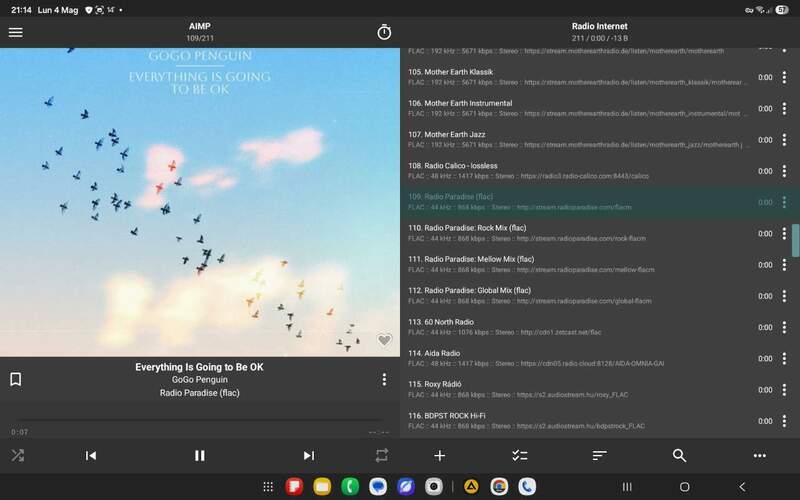Open options for 113. 60 North Radio
800x500 pixels.
(784, 327)
